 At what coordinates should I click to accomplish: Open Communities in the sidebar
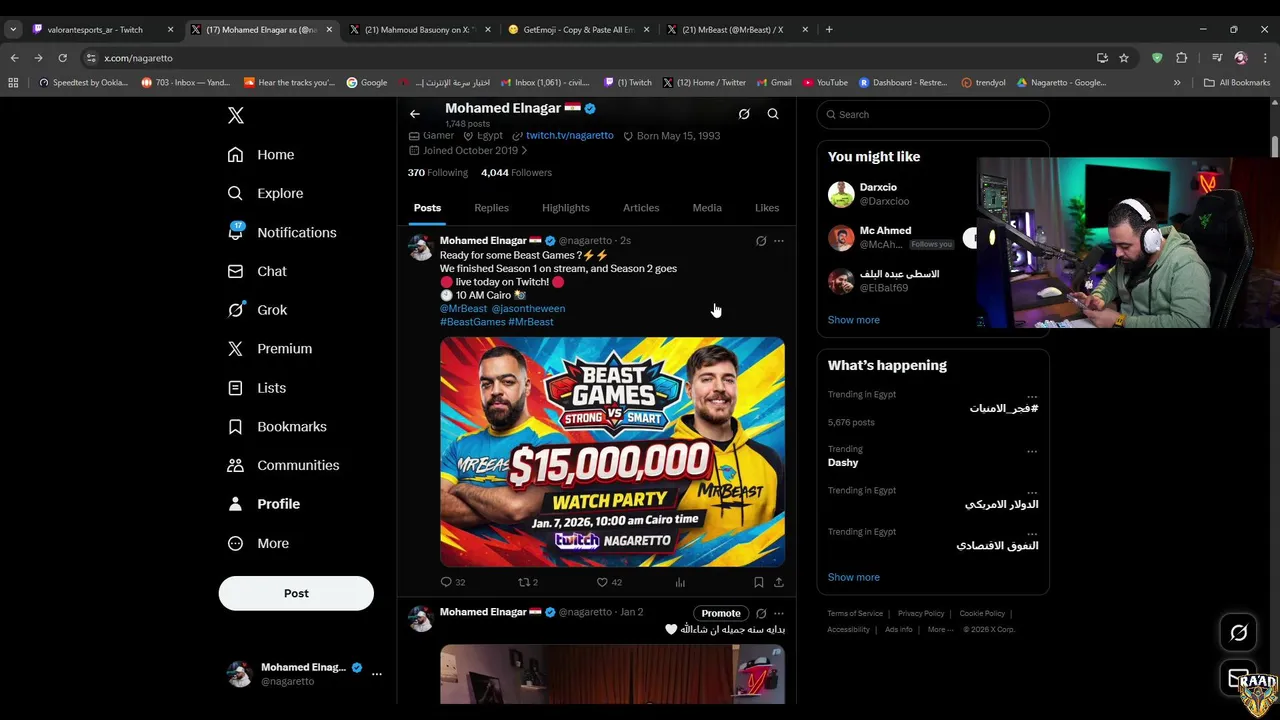tap(284, 465)
